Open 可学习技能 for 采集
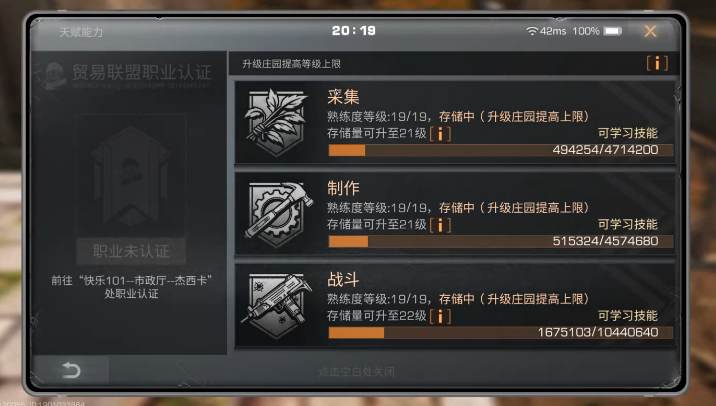 coord(627,133)
